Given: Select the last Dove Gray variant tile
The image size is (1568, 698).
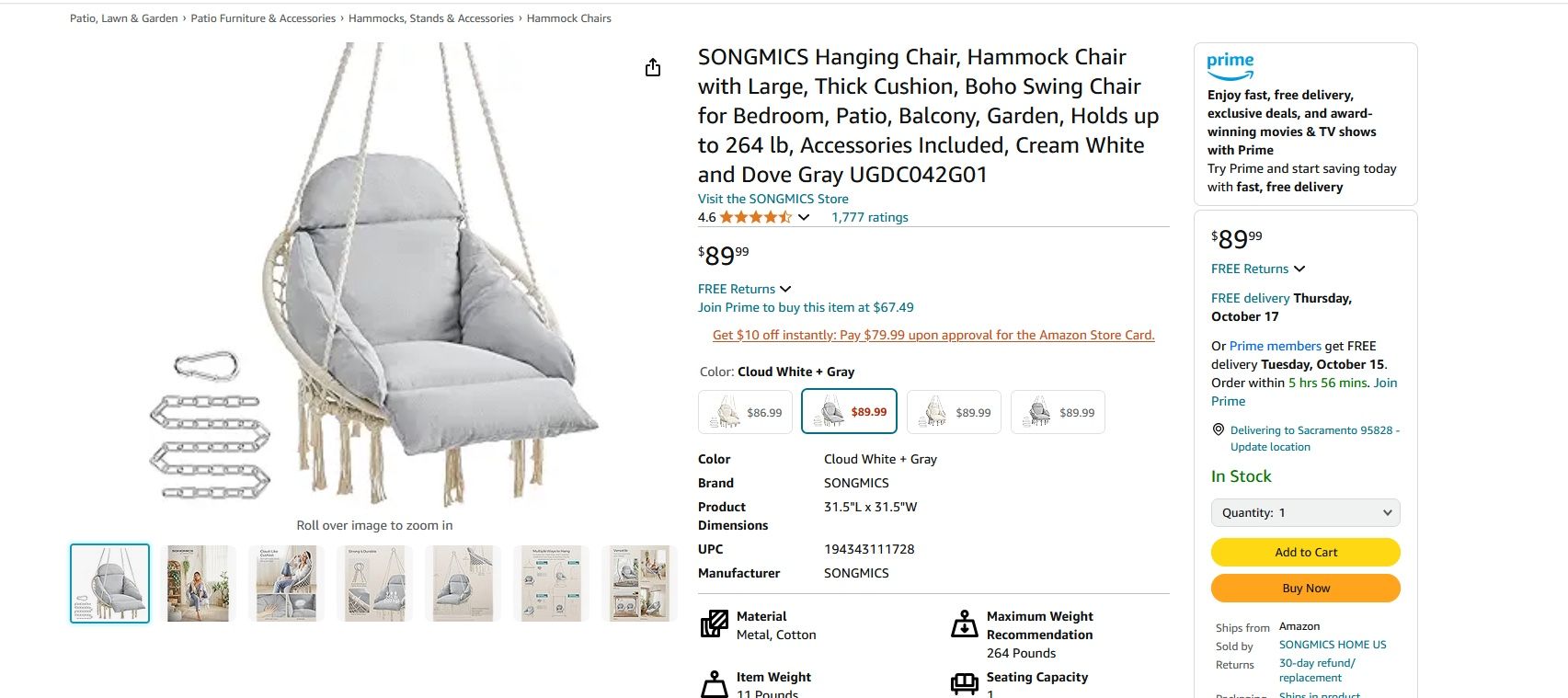Looking at the screenshot, I should pos(1058,411).
